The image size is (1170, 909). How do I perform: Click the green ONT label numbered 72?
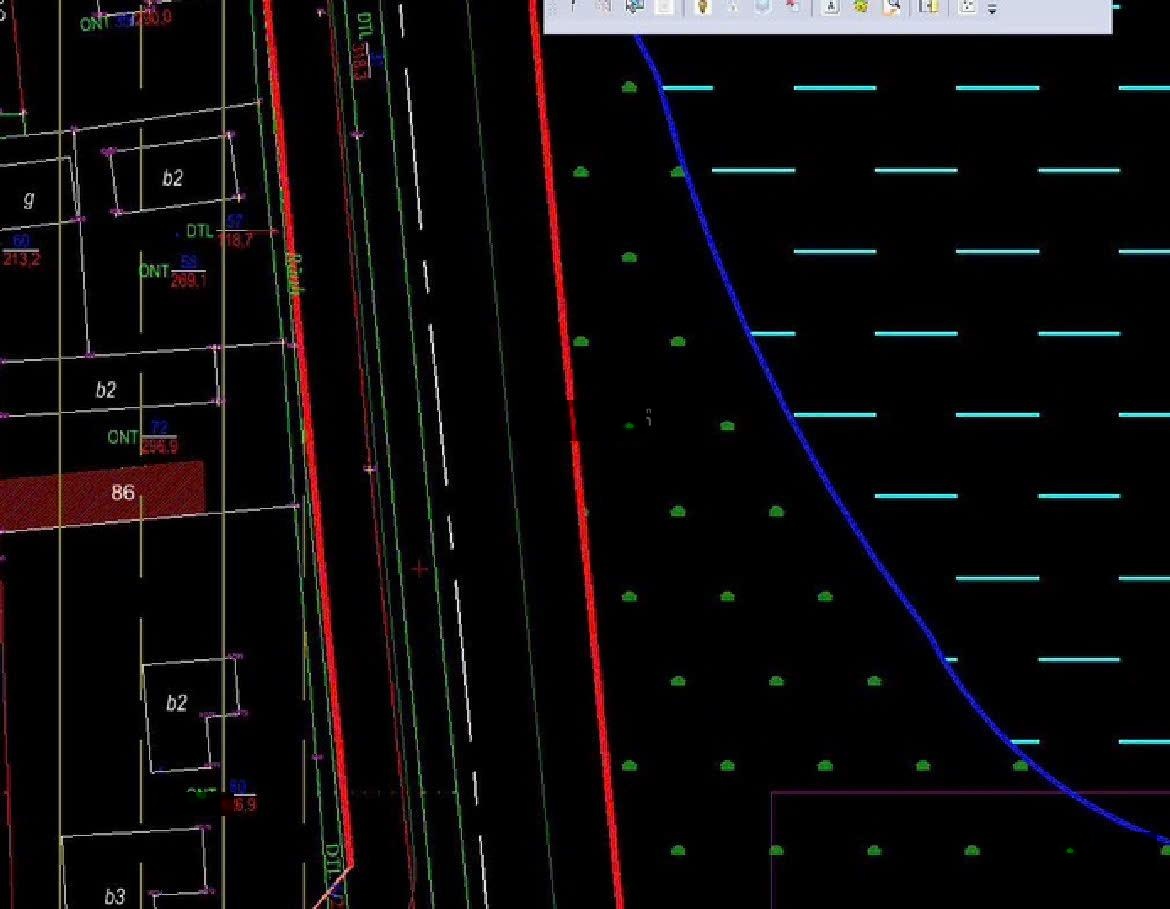pos(123,438)
